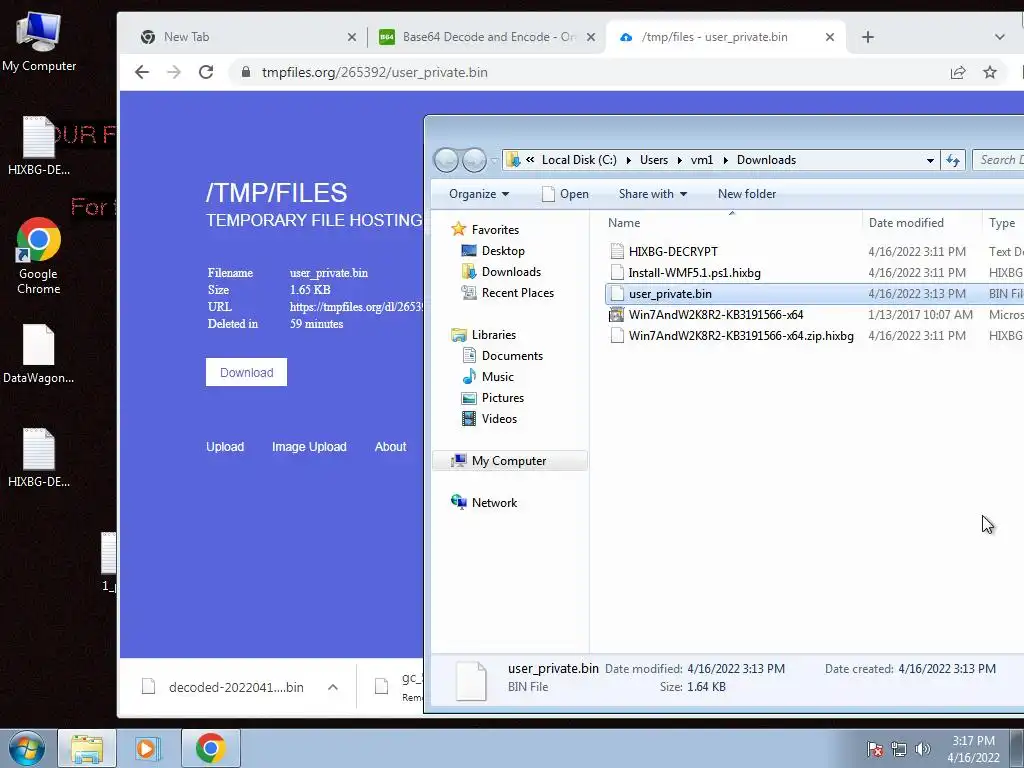The image size is (1024, 768).
Task: Switch to Chrome in the taskbar
Action: tap(210, 748)
